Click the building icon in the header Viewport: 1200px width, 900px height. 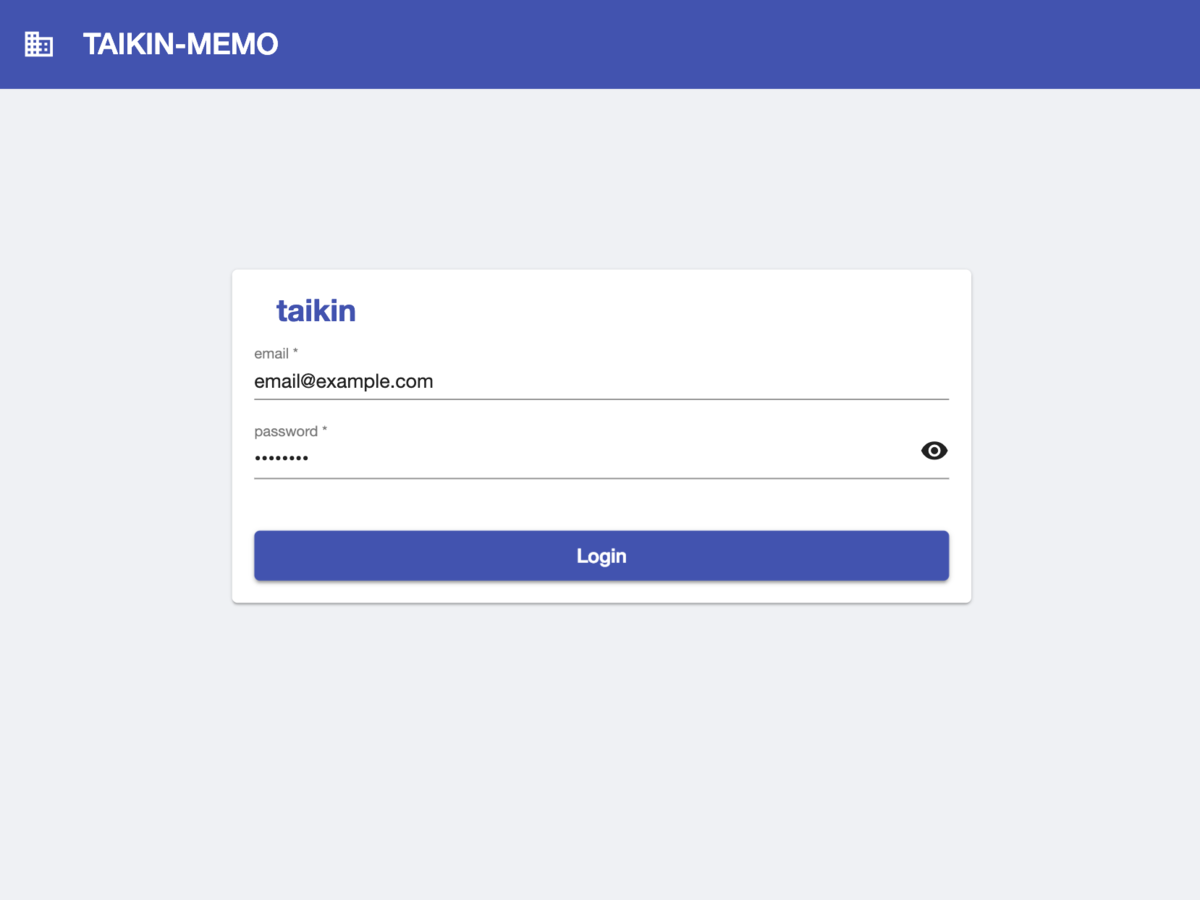38,44
